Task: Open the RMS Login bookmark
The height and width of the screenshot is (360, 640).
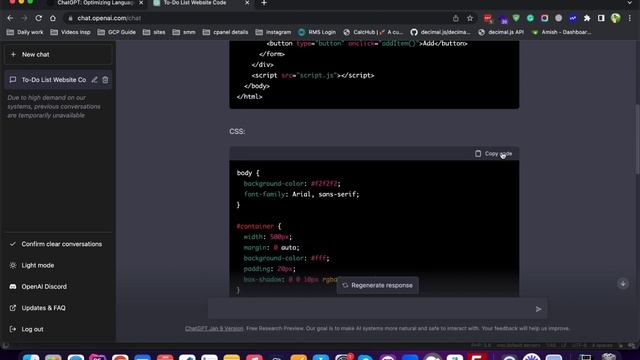Action: tap(317, 32)
